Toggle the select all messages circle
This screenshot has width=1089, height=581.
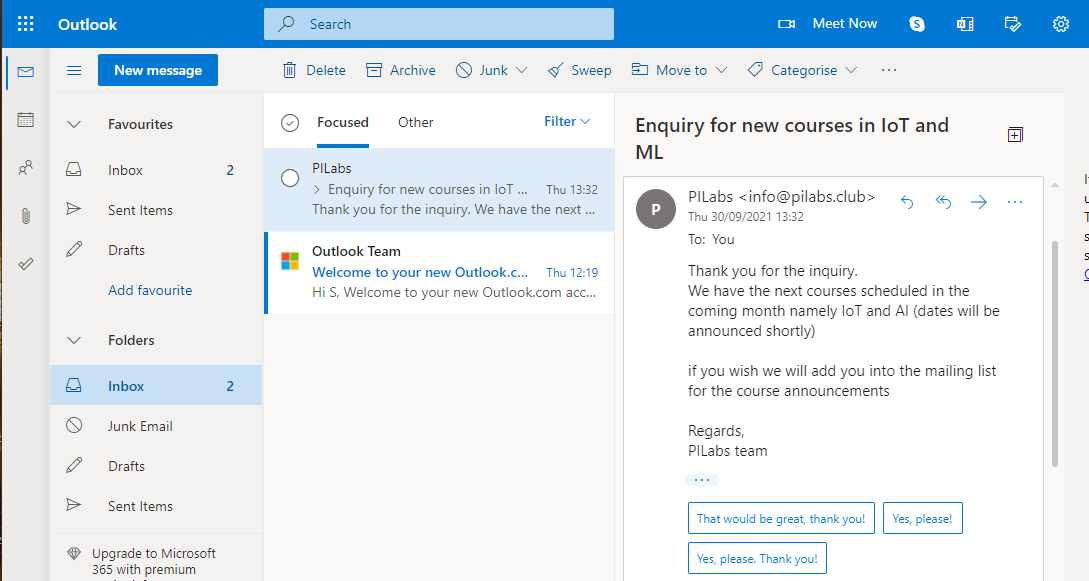click(x=290, y=123)
